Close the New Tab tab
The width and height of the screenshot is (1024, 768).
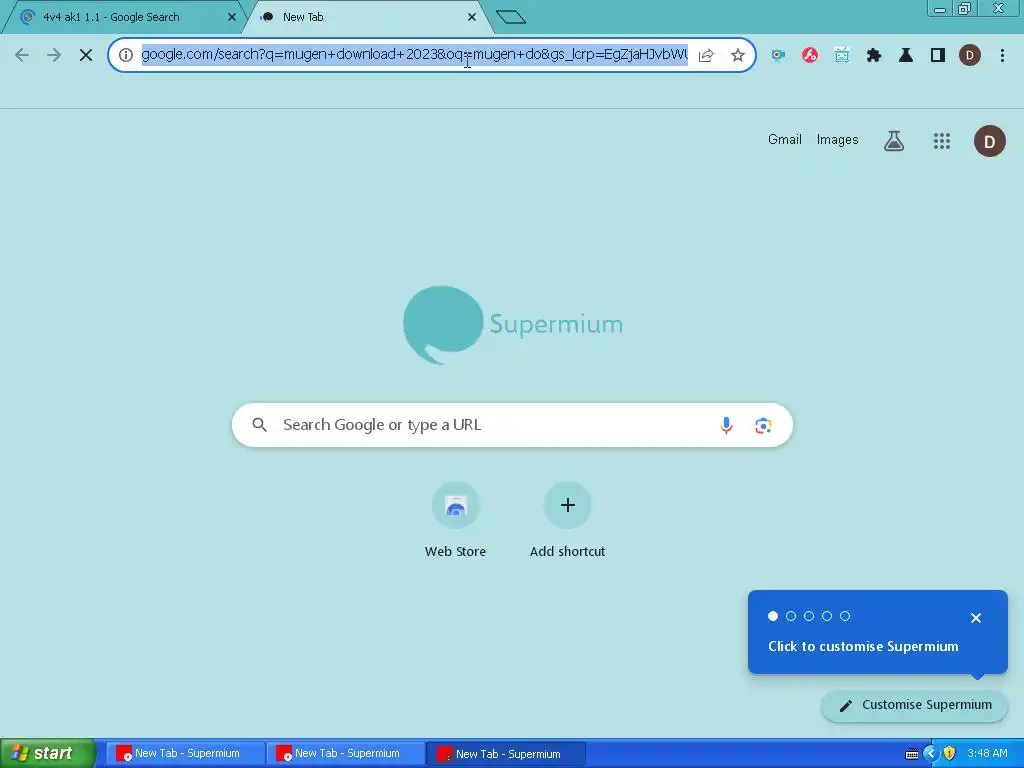pos(472,17)
